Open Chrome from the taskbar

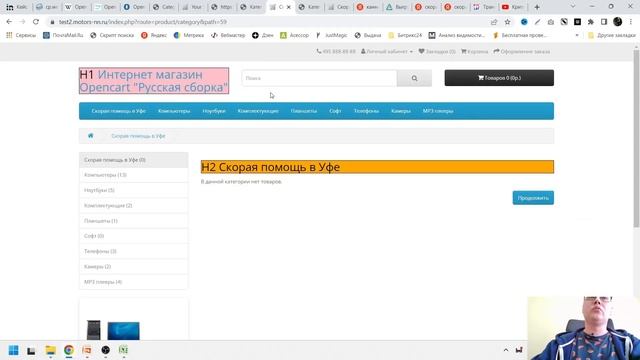pyautogui.click(x=69, y=350)
